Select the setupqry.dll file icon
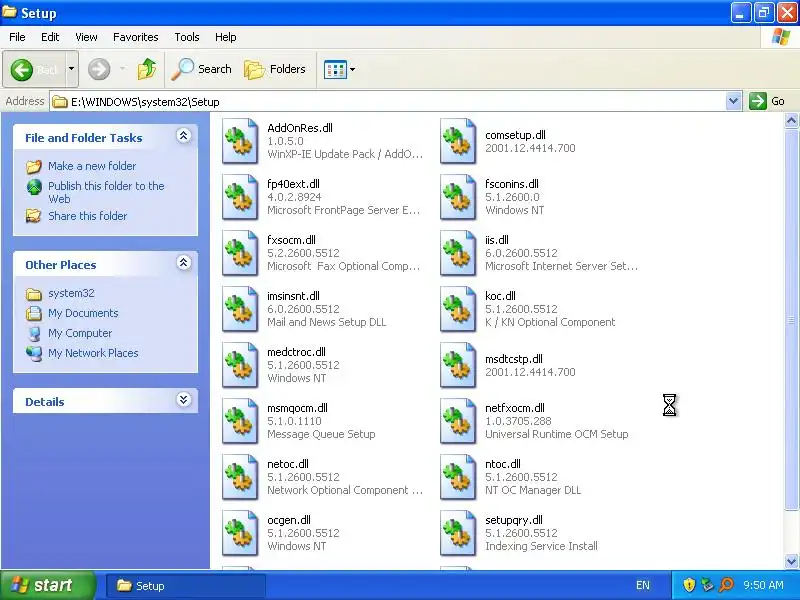800x600 pixels. click(x=458, y=533)
